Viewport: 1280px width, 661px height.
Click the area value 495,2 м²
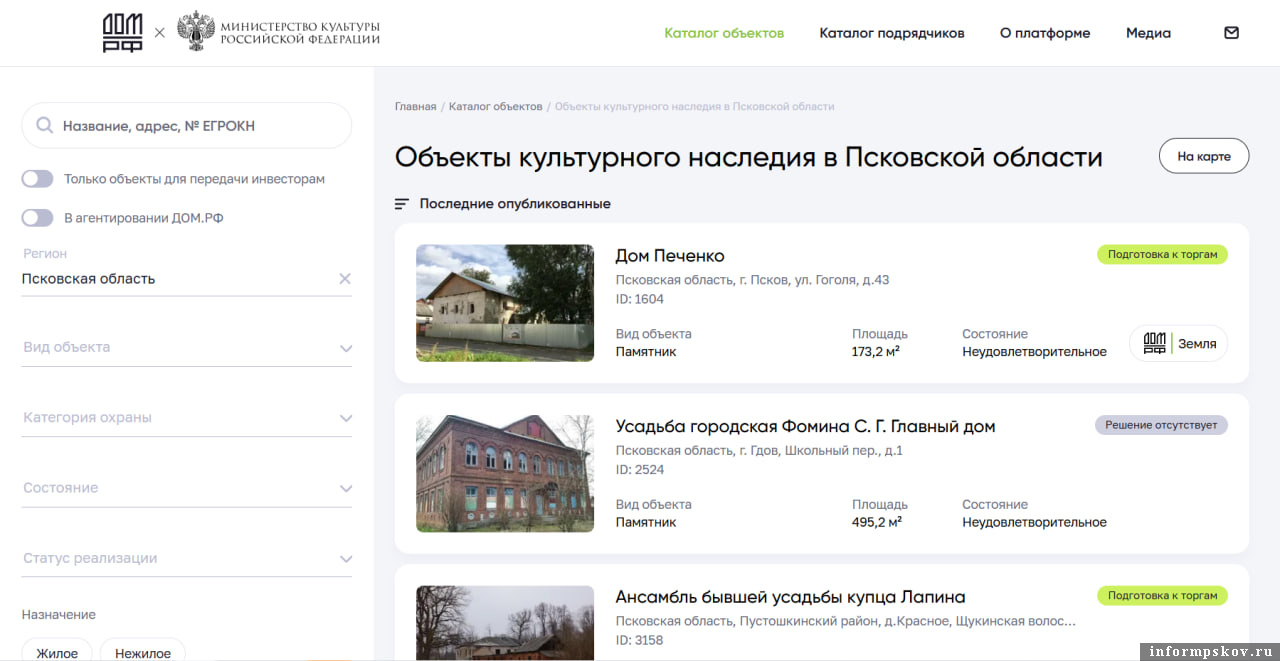877,522
